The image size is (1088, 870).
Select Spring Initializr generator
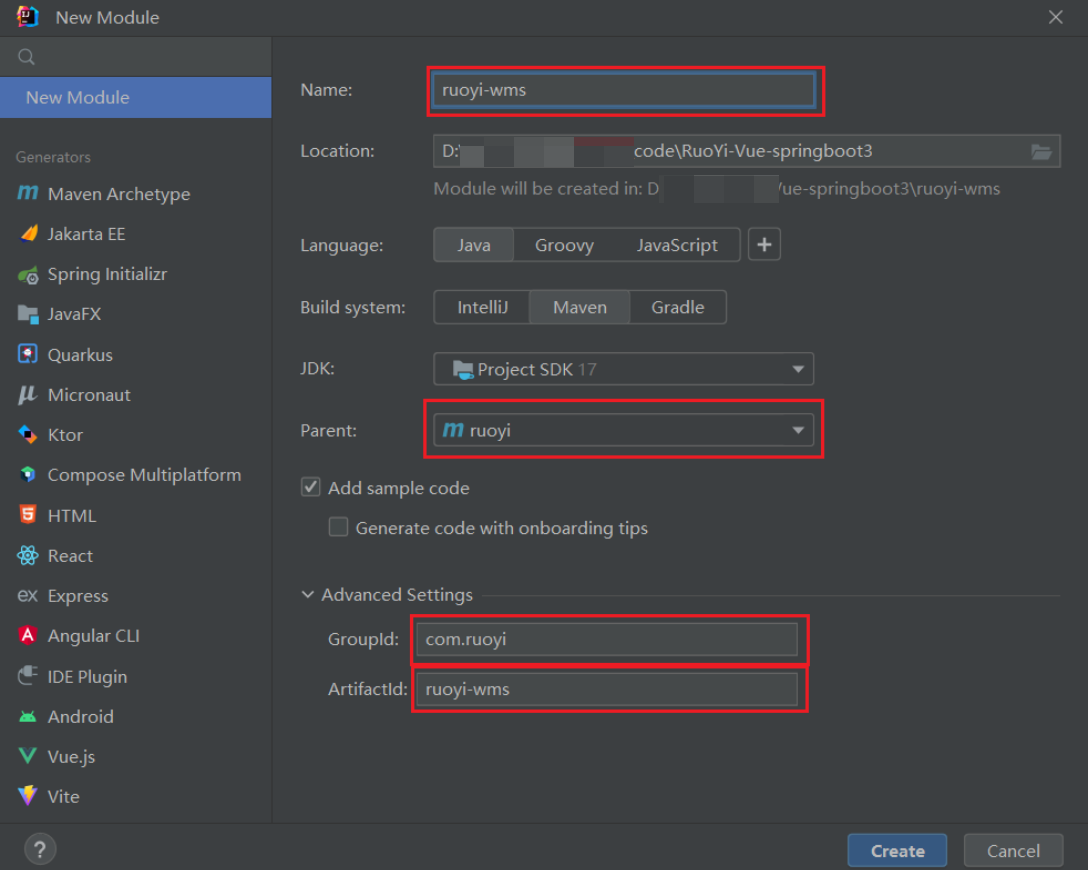[136, 274]
